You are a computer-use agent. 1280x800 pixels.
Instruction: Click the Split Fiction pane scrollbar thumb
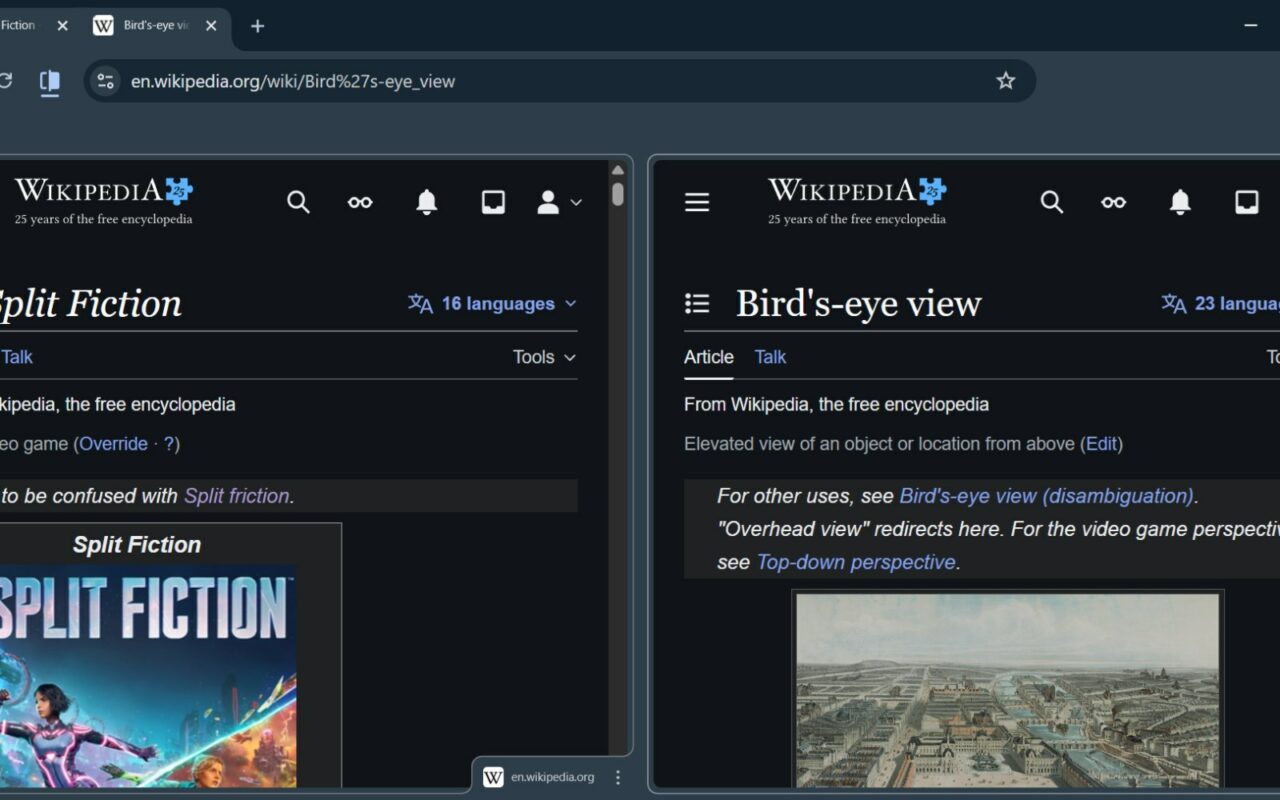pos(618,194)
